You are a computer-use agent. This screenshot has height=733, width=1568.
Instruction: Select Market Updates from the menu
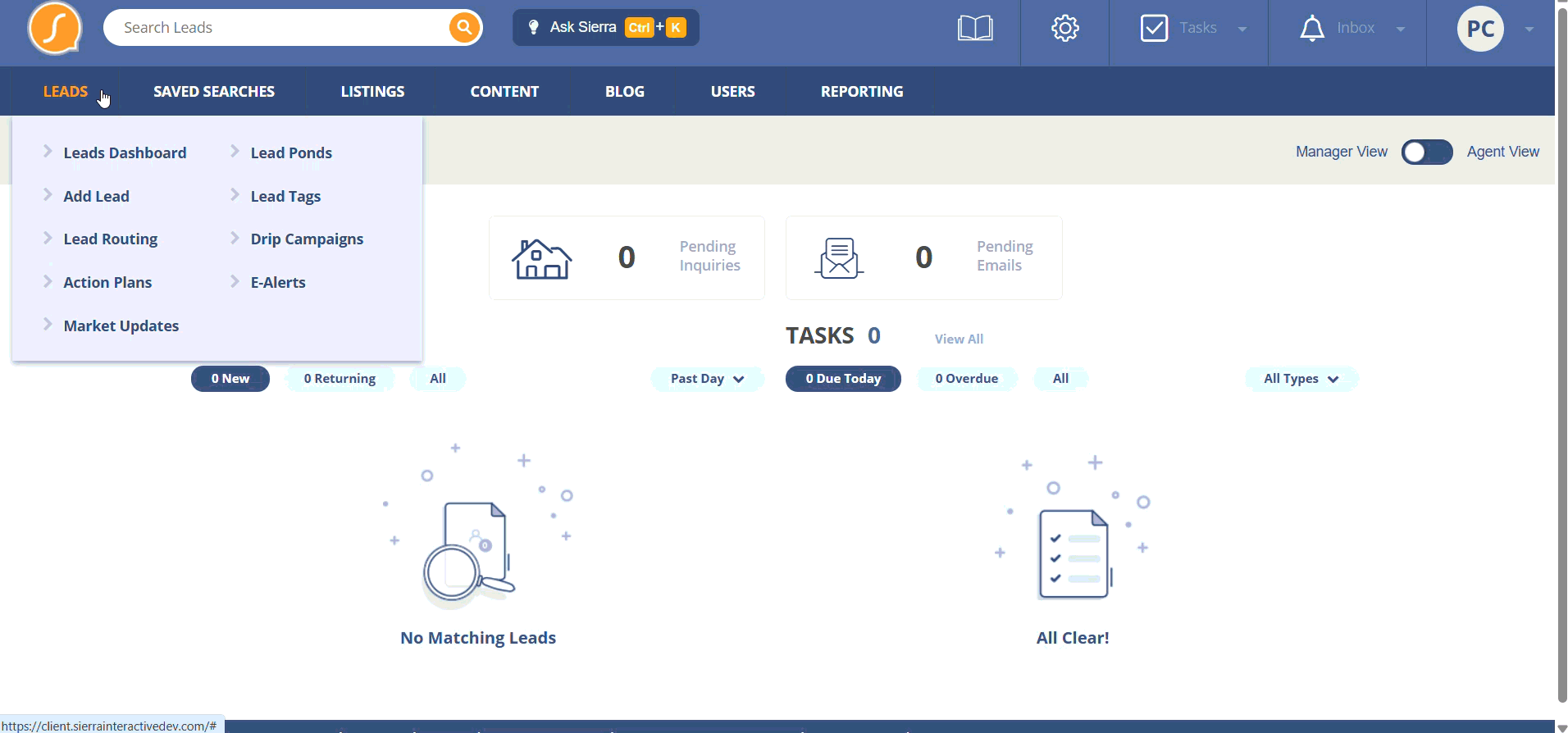point(121,326)
